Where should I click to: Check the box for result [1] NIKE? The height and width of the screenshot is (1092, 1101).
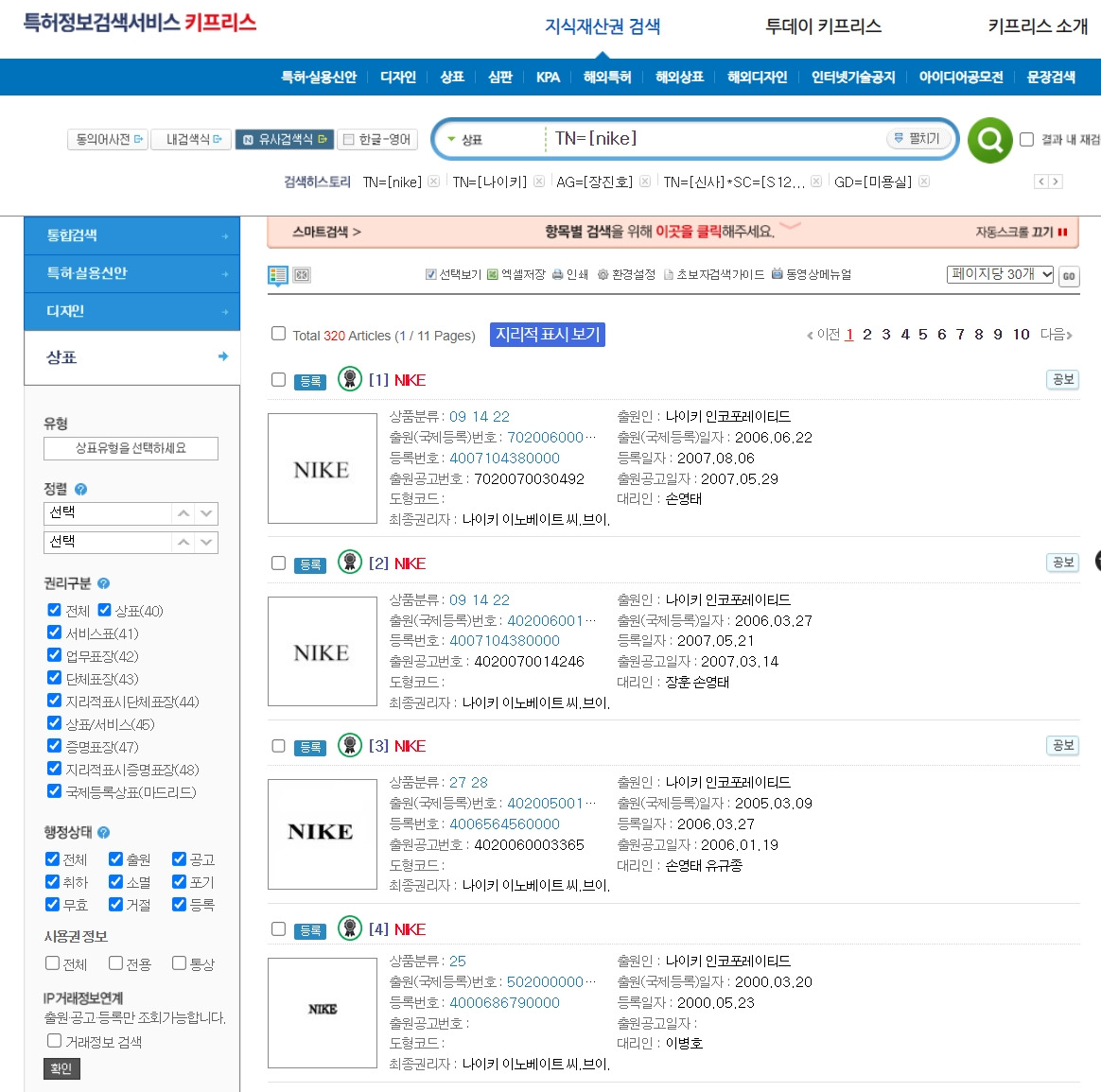tap(279, 380)
